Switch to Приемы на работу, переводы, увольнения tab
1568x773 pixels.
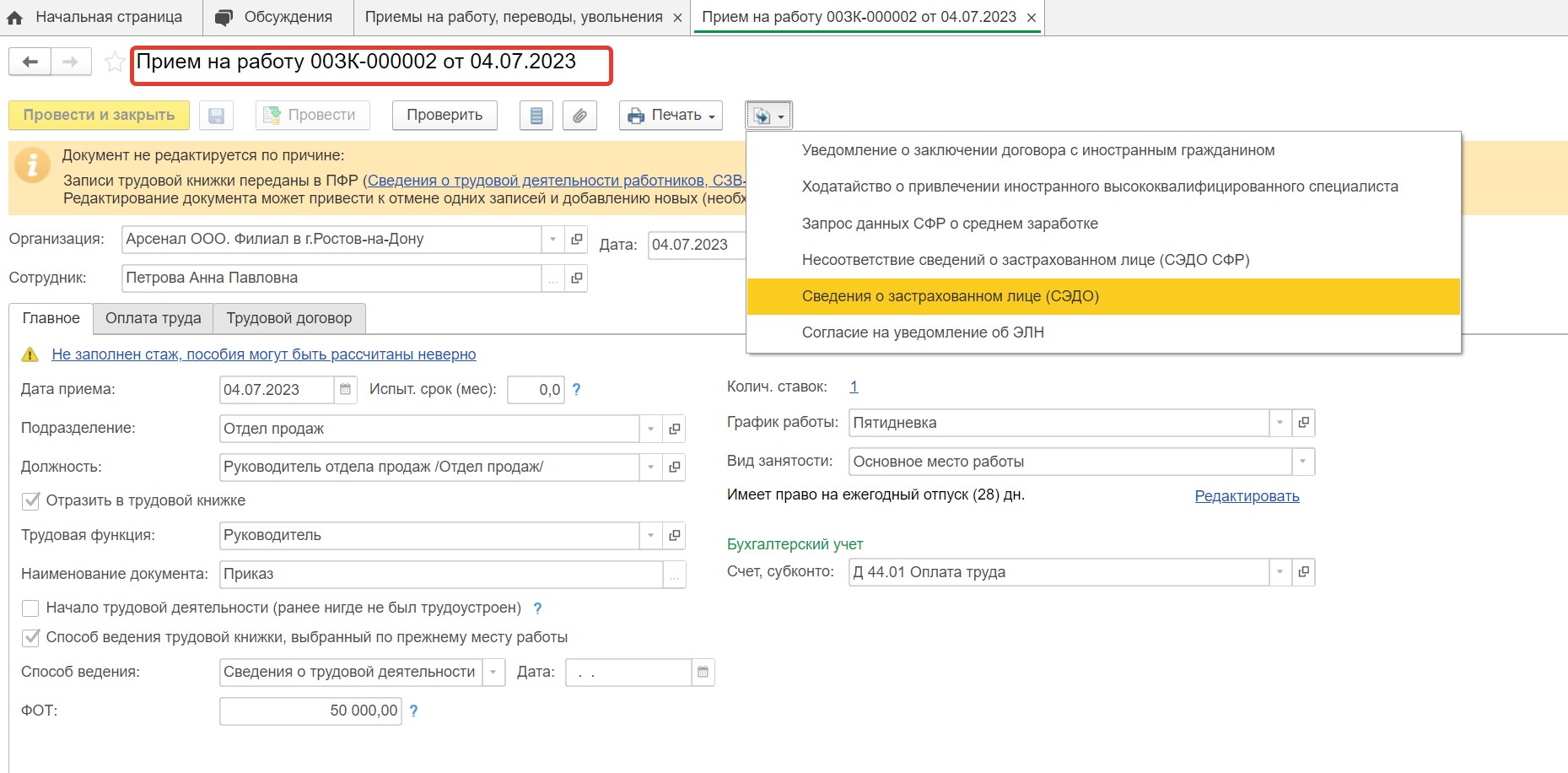click(x=514, y=17)
